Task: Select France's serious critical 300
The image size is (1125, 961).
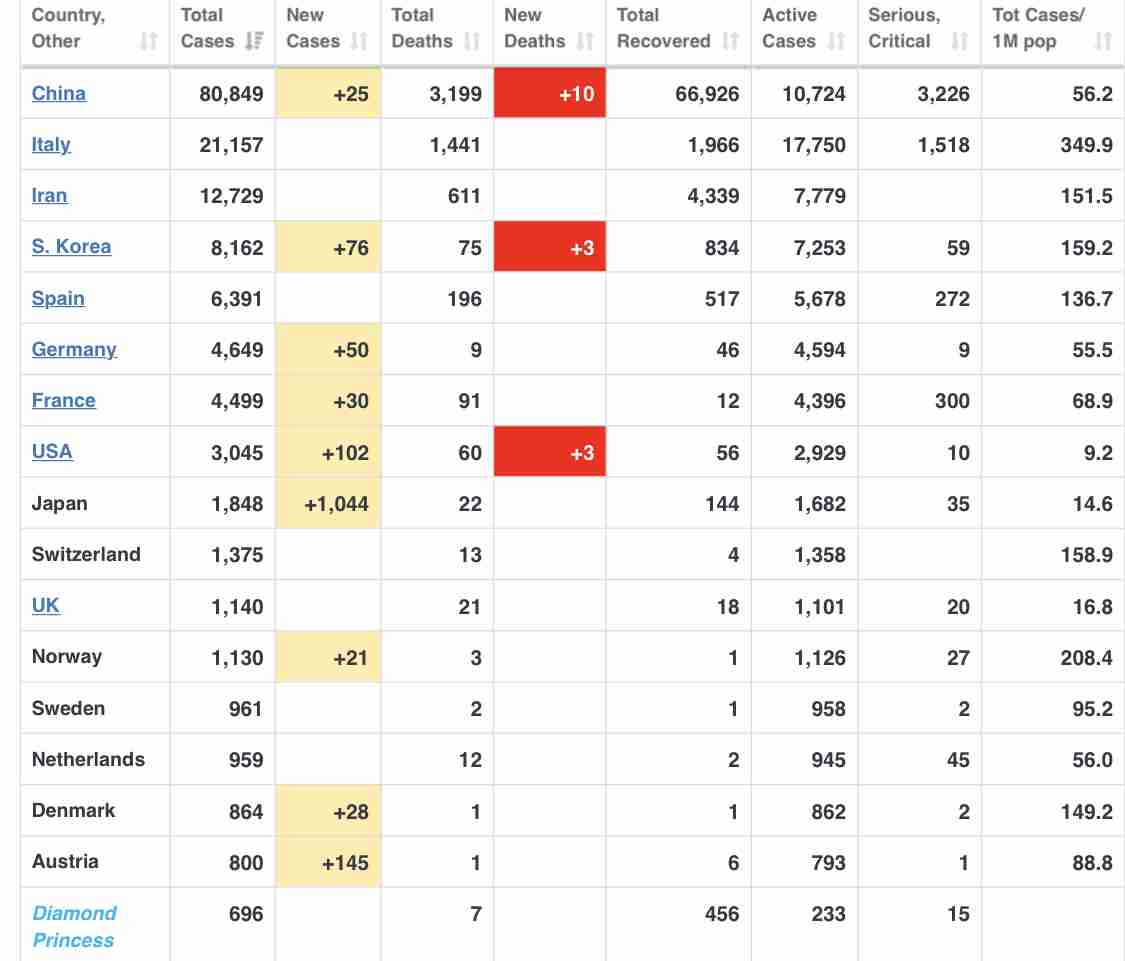Action: pyautogui.click(x=952, y=401)
